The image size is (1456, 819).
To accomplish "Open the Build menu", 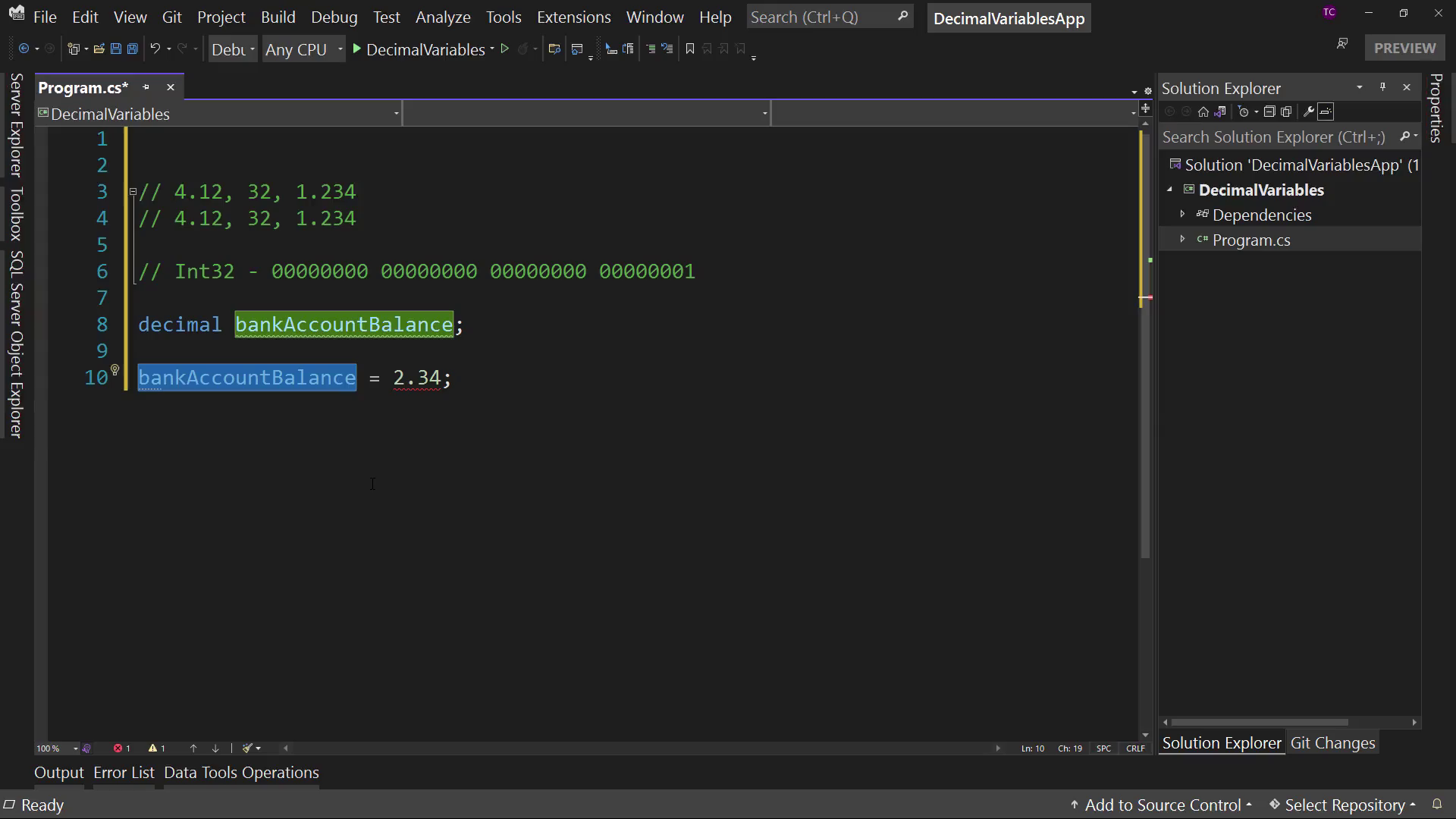I will (278, 17).
